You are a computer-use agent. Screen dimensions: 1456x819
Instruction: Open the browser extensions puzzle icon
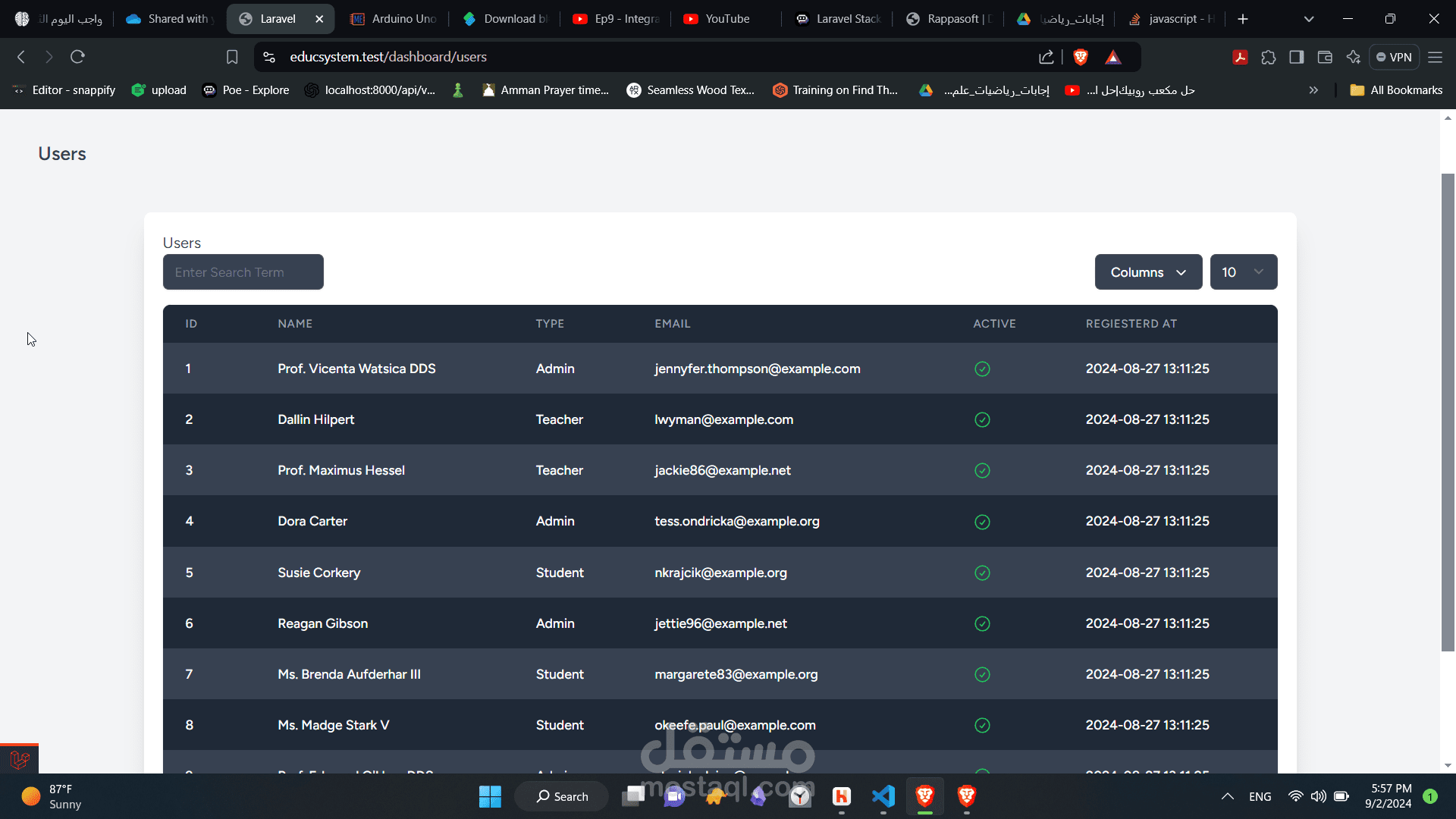[1269, 57]
